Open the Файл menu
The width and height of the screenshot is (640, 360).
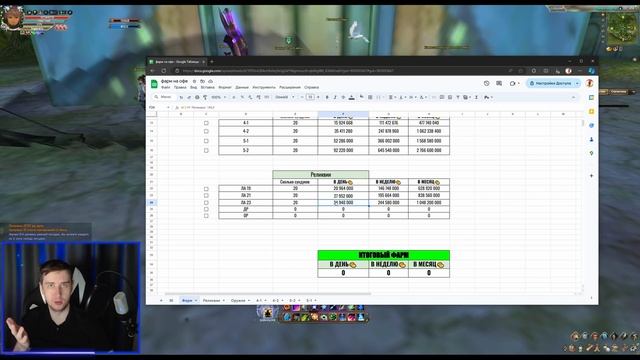tap(166, 87)
